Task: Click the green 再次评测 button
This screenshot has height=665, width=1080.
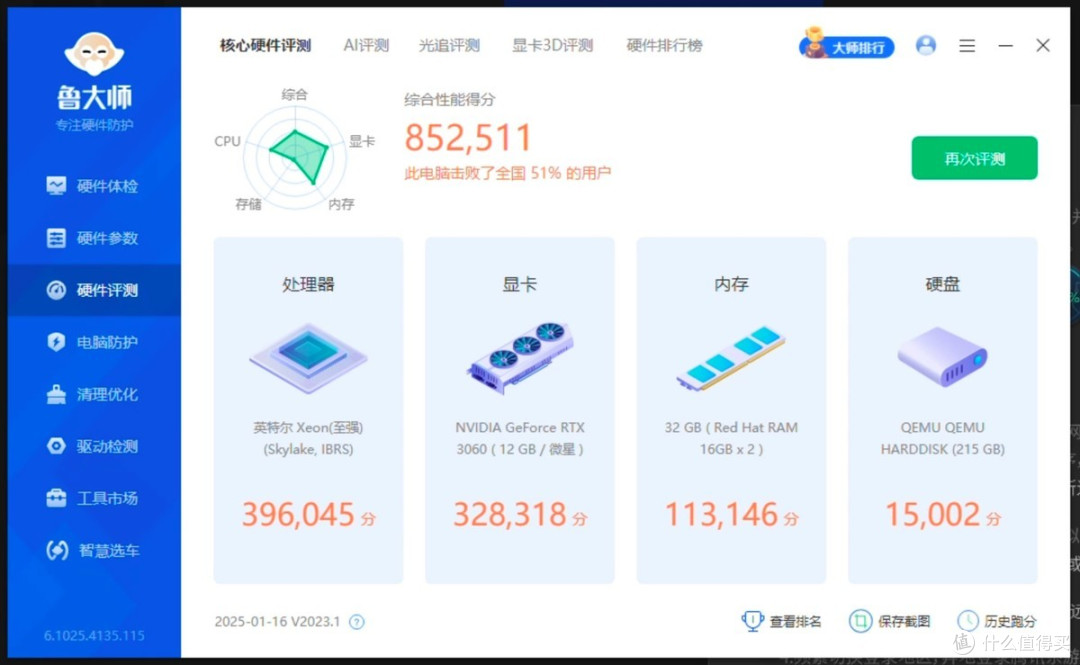Action: click(x=974, y=158)
